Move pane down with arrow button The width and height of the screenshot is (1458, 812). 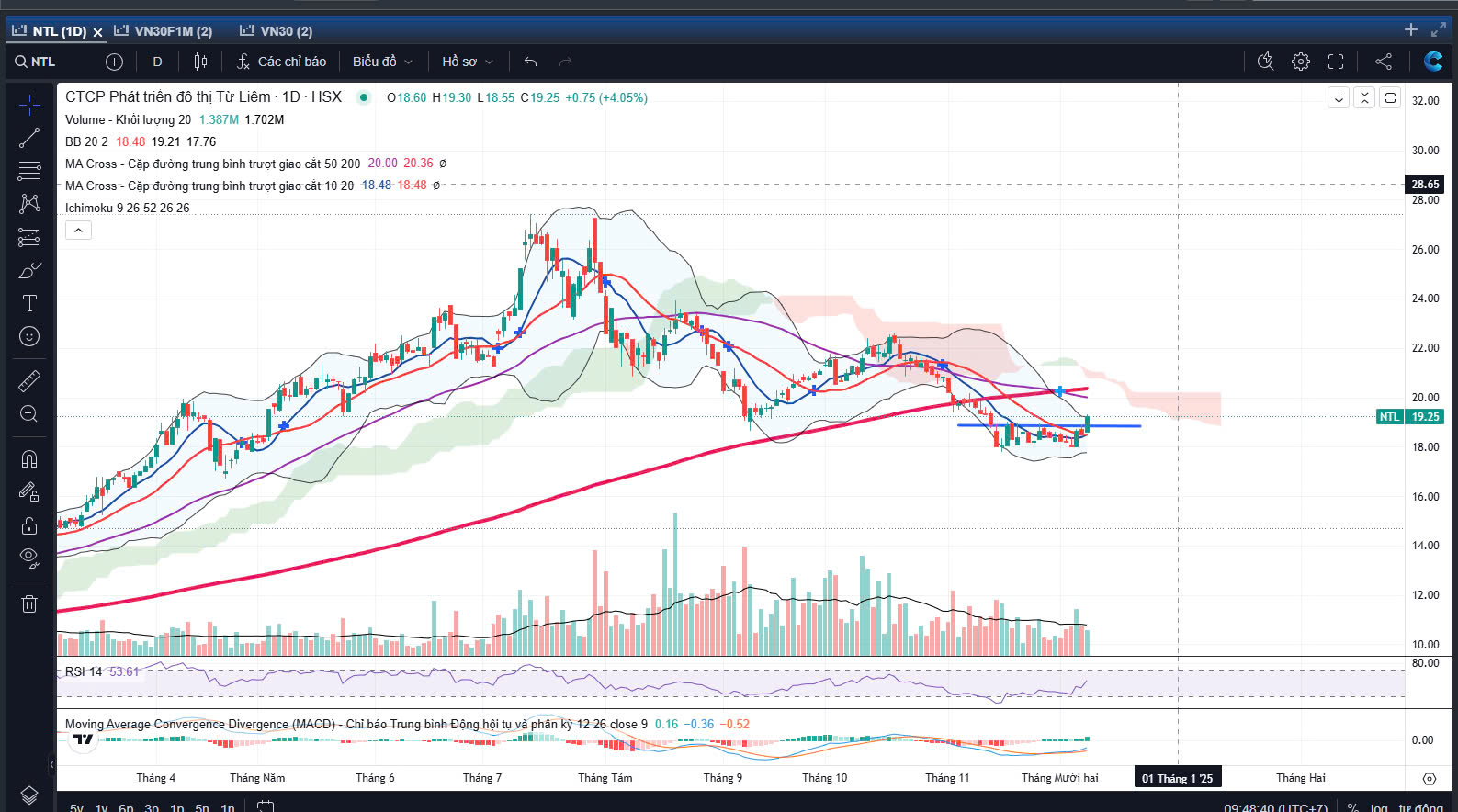[1339, 97]
